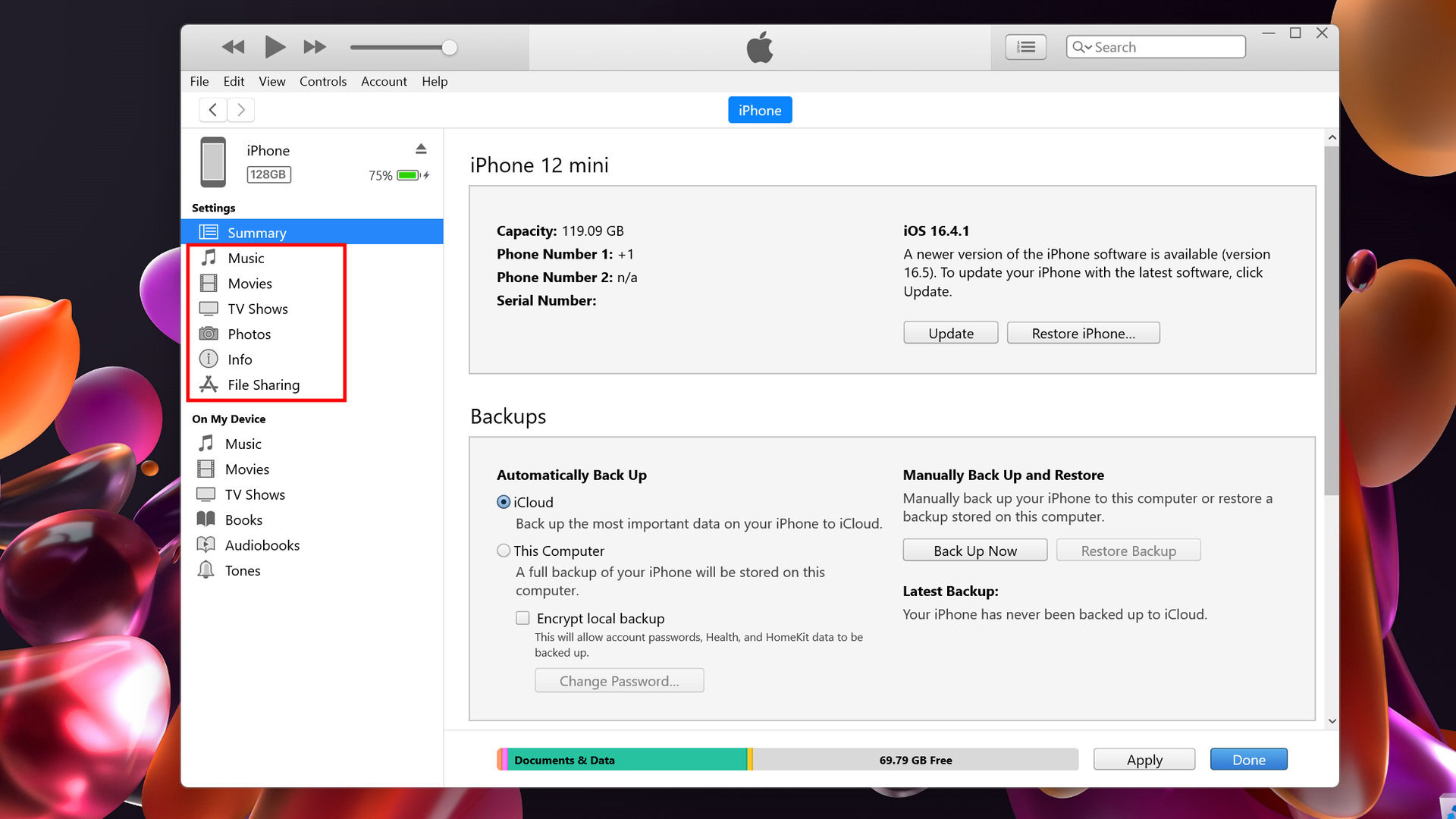This screenshot has height=819, width=1456.
Task: Open the File menu
Action: point(199,81)
